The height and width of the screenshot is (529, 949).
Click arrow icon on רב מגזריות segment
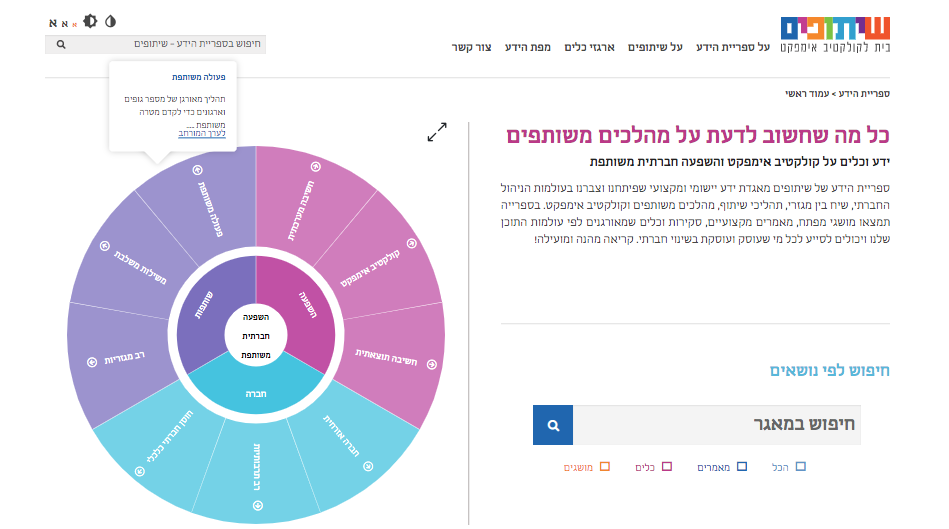point(92,362)
